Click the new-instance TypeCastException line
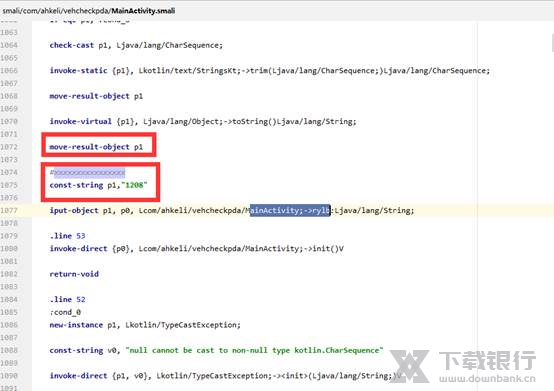 coord(145,325)
